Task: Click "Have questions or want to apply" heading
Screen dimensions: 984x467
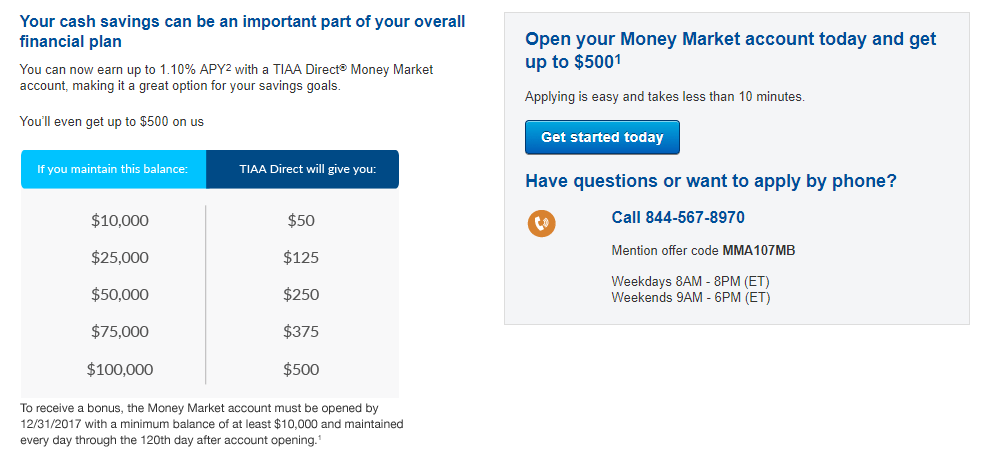Action: pyautogui.click(x=710, y=181)
